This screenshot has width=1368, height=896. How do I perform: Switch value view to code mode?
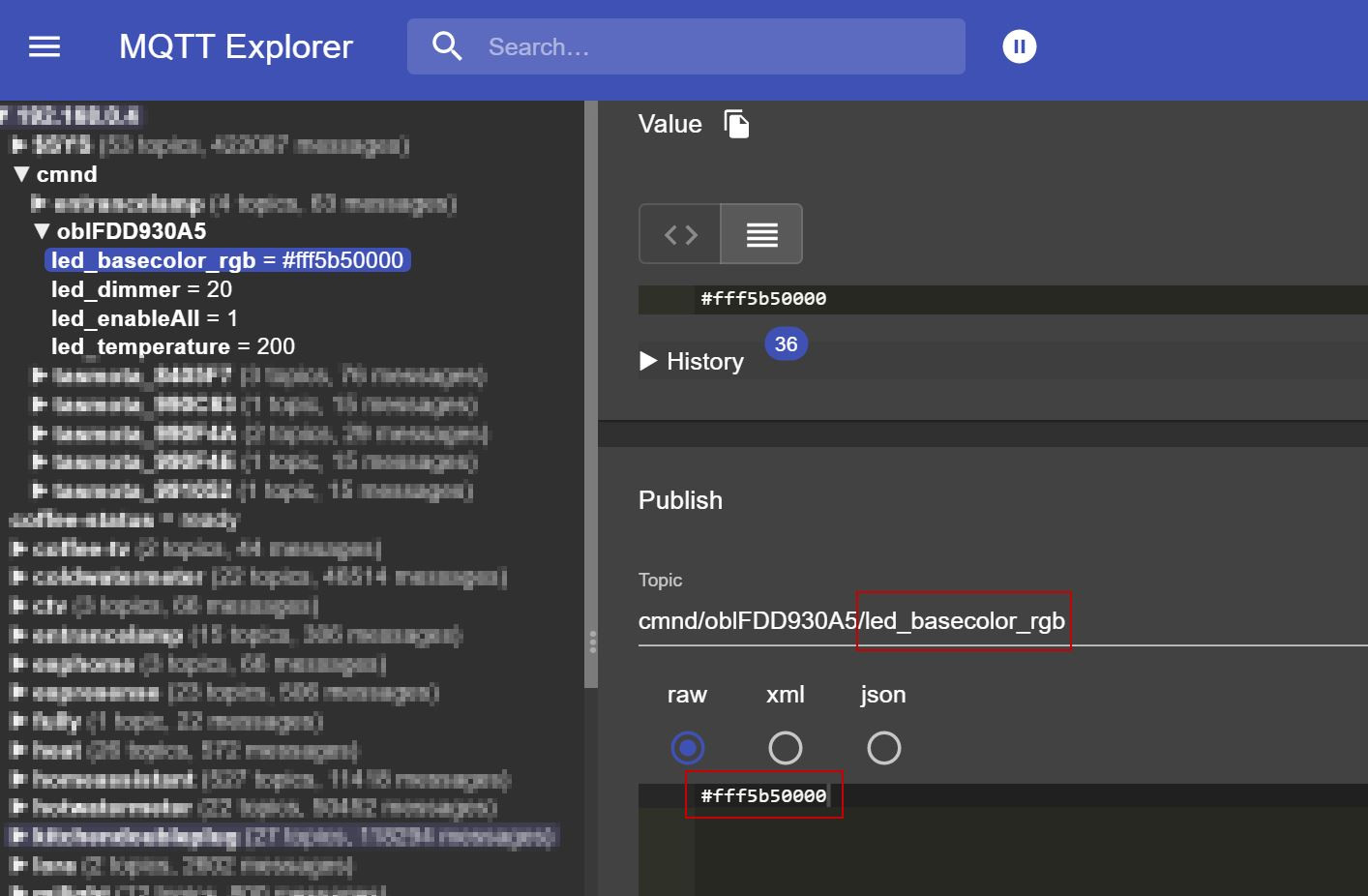680,234
